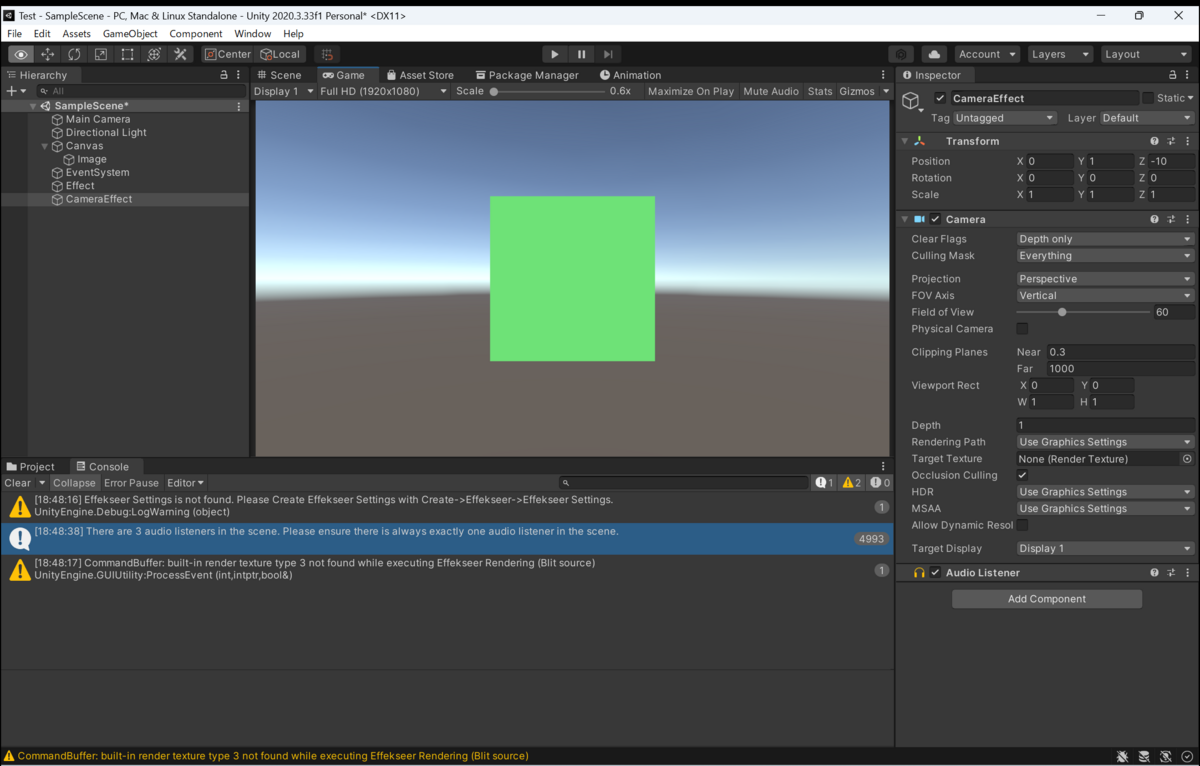Image resolution: width=1200 pixels, height=766 pixels.
Task: Select the Hand (view) tool
Action: pos(21,54)
